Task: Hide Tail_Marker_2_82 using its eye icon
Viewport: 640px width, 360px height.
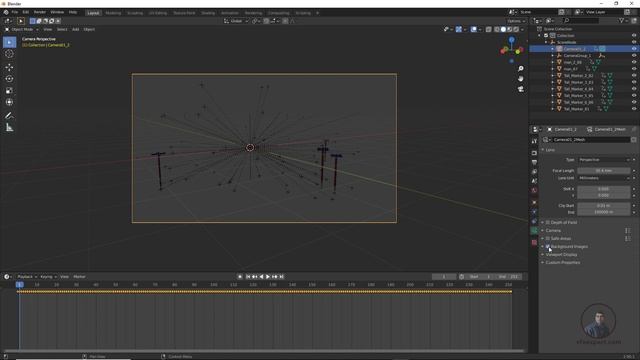Action: (634, 76)
